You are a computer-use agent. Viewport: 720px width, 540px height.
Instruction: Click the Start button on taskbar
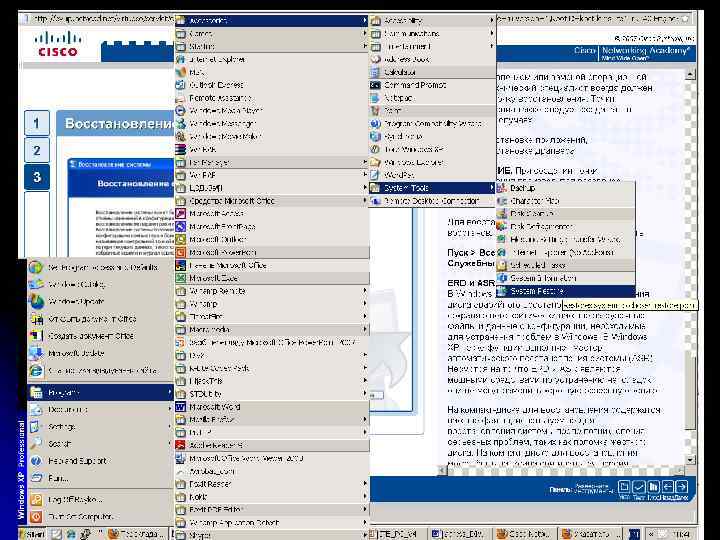click(x=33, y=534)
